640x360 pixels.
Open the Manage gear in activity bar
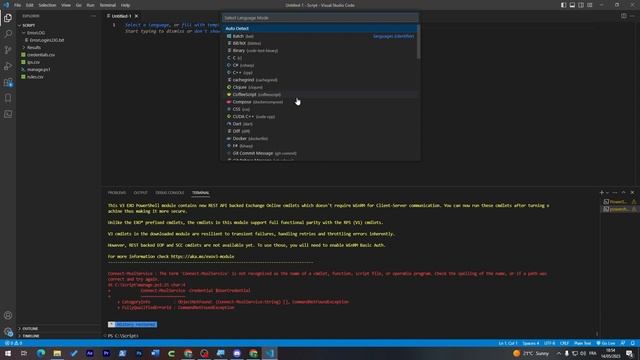point(8,331)
